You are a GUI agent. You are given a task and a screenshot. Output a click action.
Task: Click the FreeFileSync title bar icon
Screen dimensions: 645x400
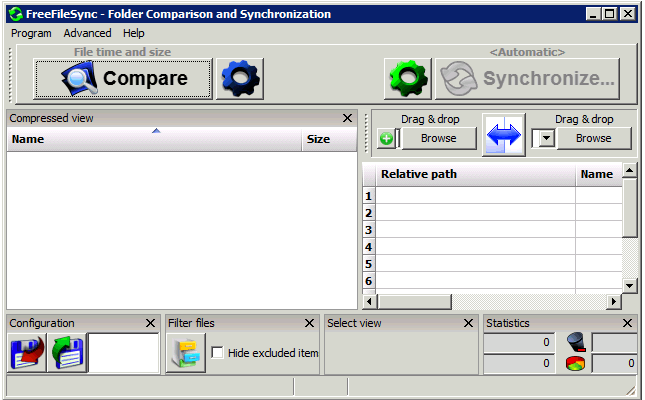(x=16, y=14)
